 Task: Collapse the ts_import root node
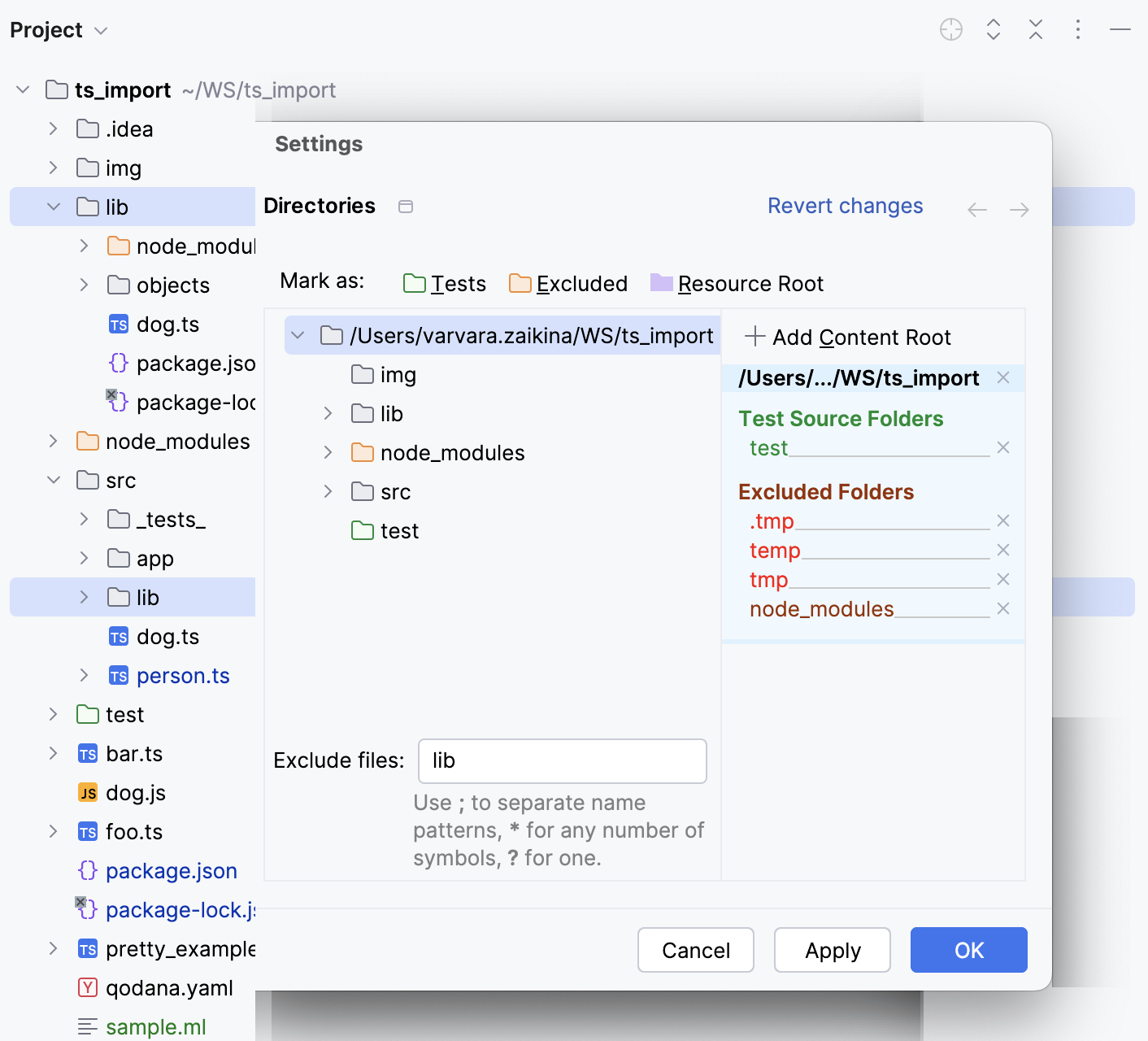(23, 89)
